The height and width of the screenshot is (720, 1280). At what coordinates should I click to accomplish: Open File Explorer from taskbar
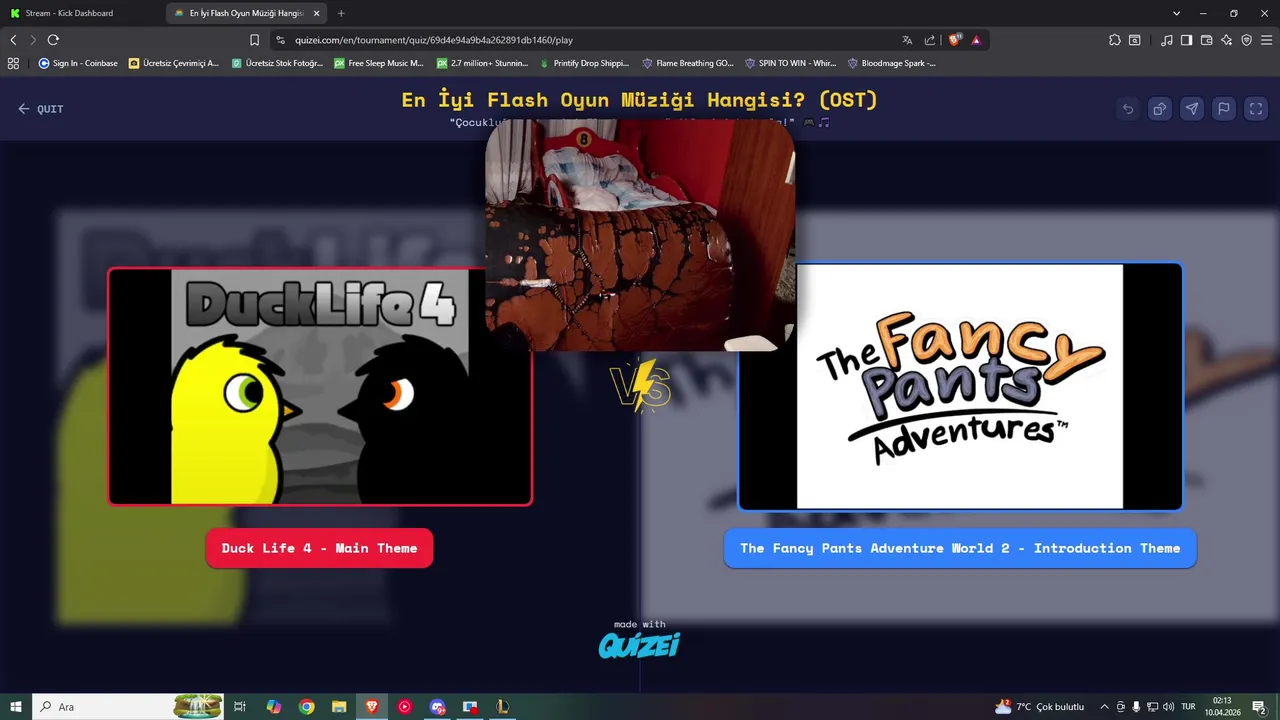tap(339, 707)
